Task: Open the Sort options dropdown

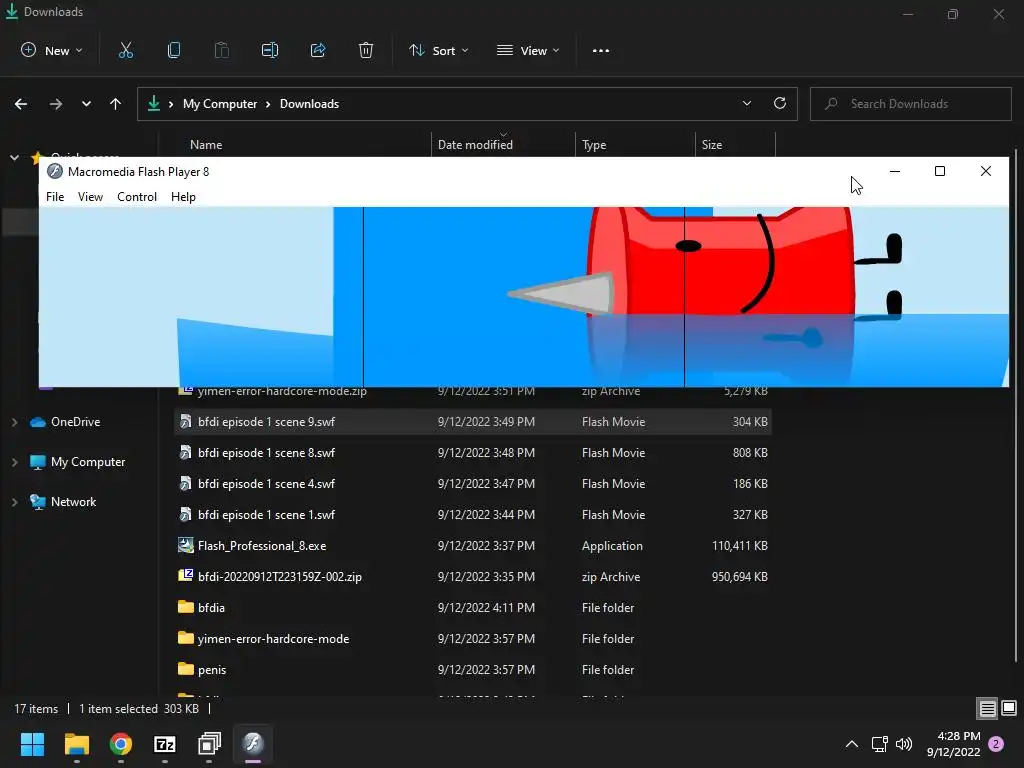Action: pos(438,50)
